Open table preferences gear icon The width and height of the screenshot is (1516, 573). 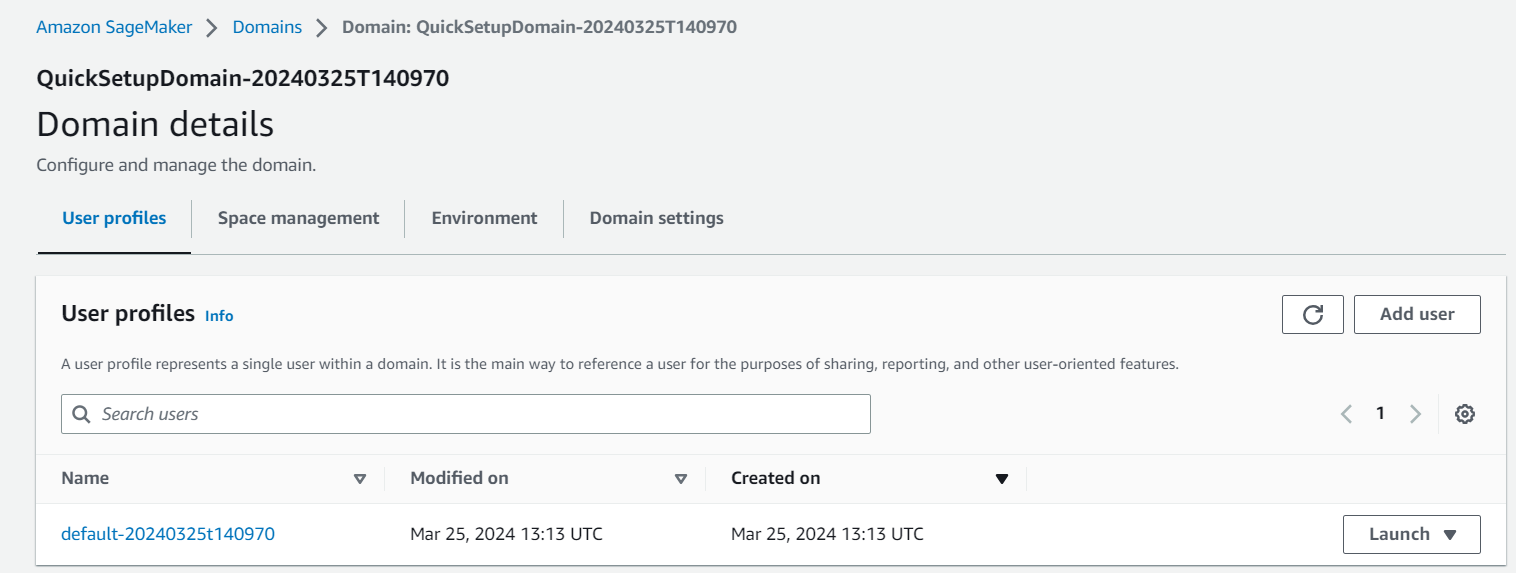(1465, 414)
